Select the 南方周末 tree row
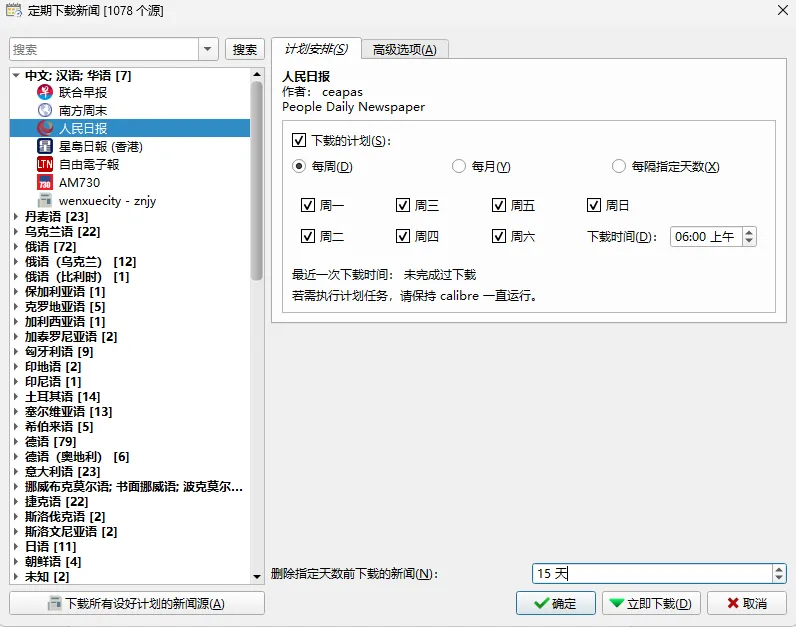Image resolution: width=796 pixels, height=627 pixels. (130, 110)
